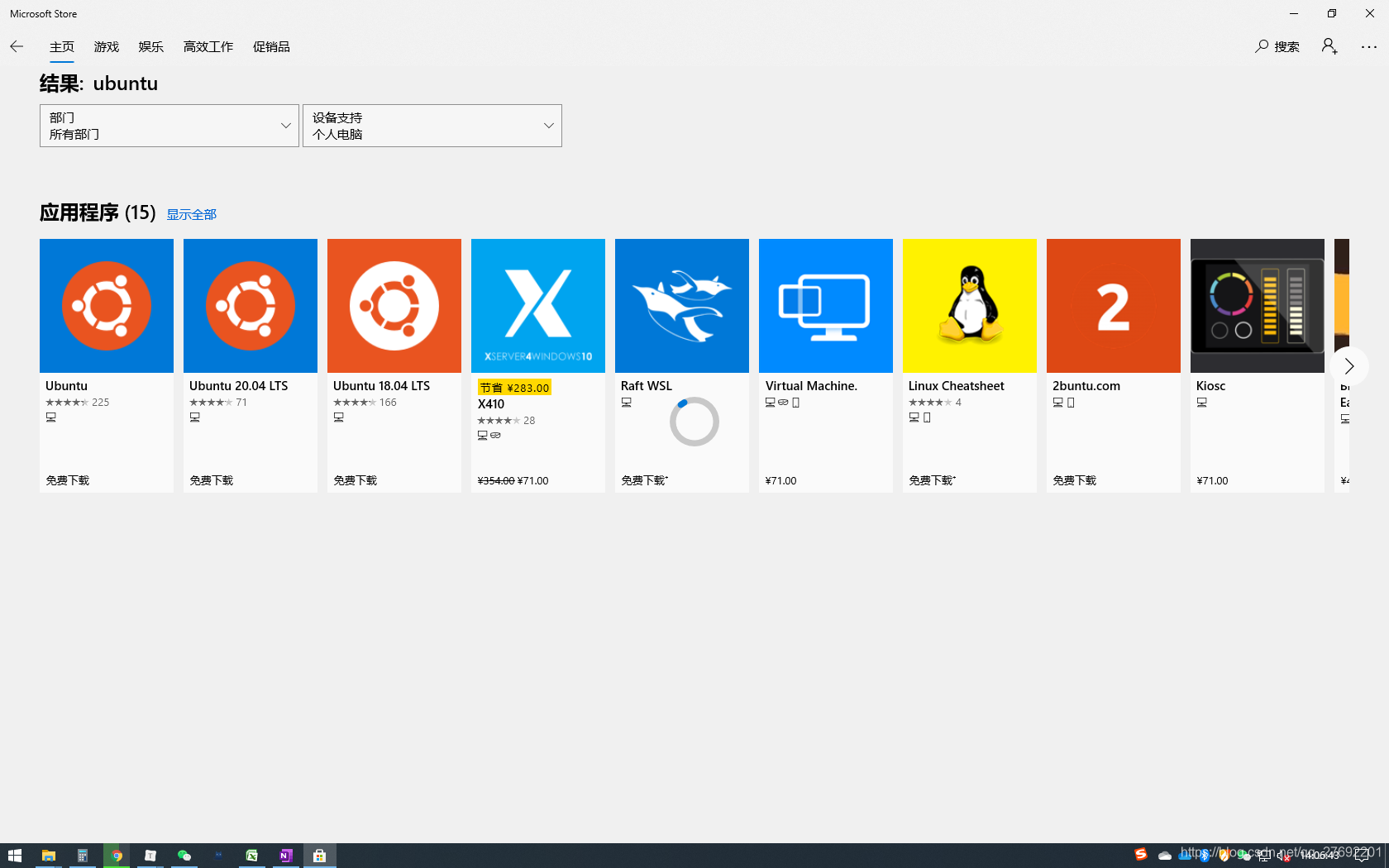Select Microsoft Store icon in taskbar
Image resolution: width=1389 pixels, height=868 pixels.
320,856
